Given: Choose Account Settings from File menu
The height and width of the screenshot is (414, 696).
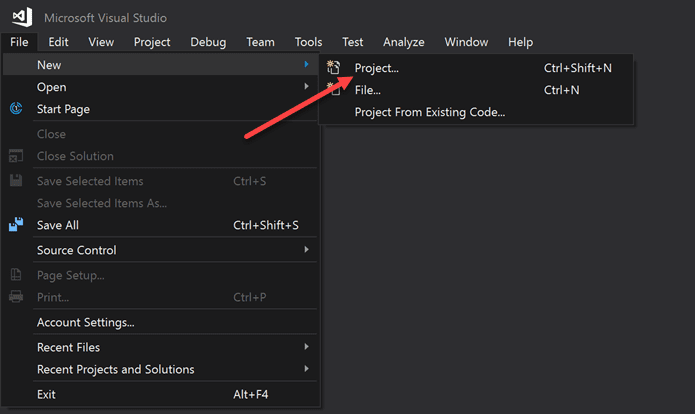Looking at the screenshot, I should (85, 322).
